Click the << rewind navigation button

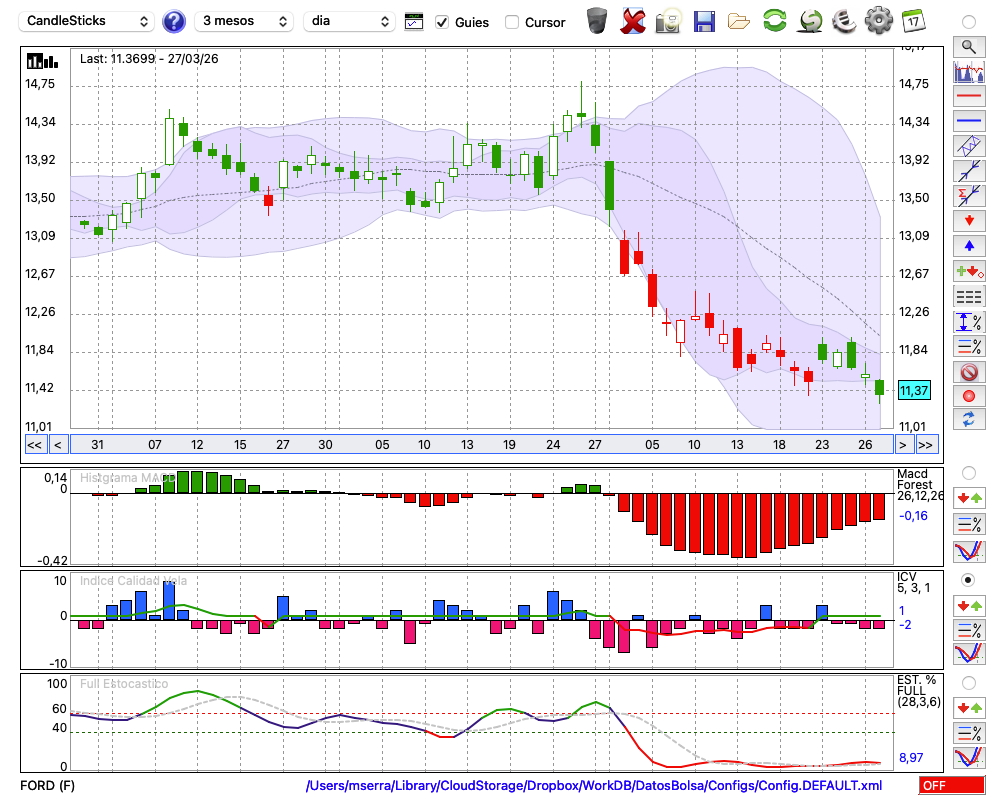34,444
